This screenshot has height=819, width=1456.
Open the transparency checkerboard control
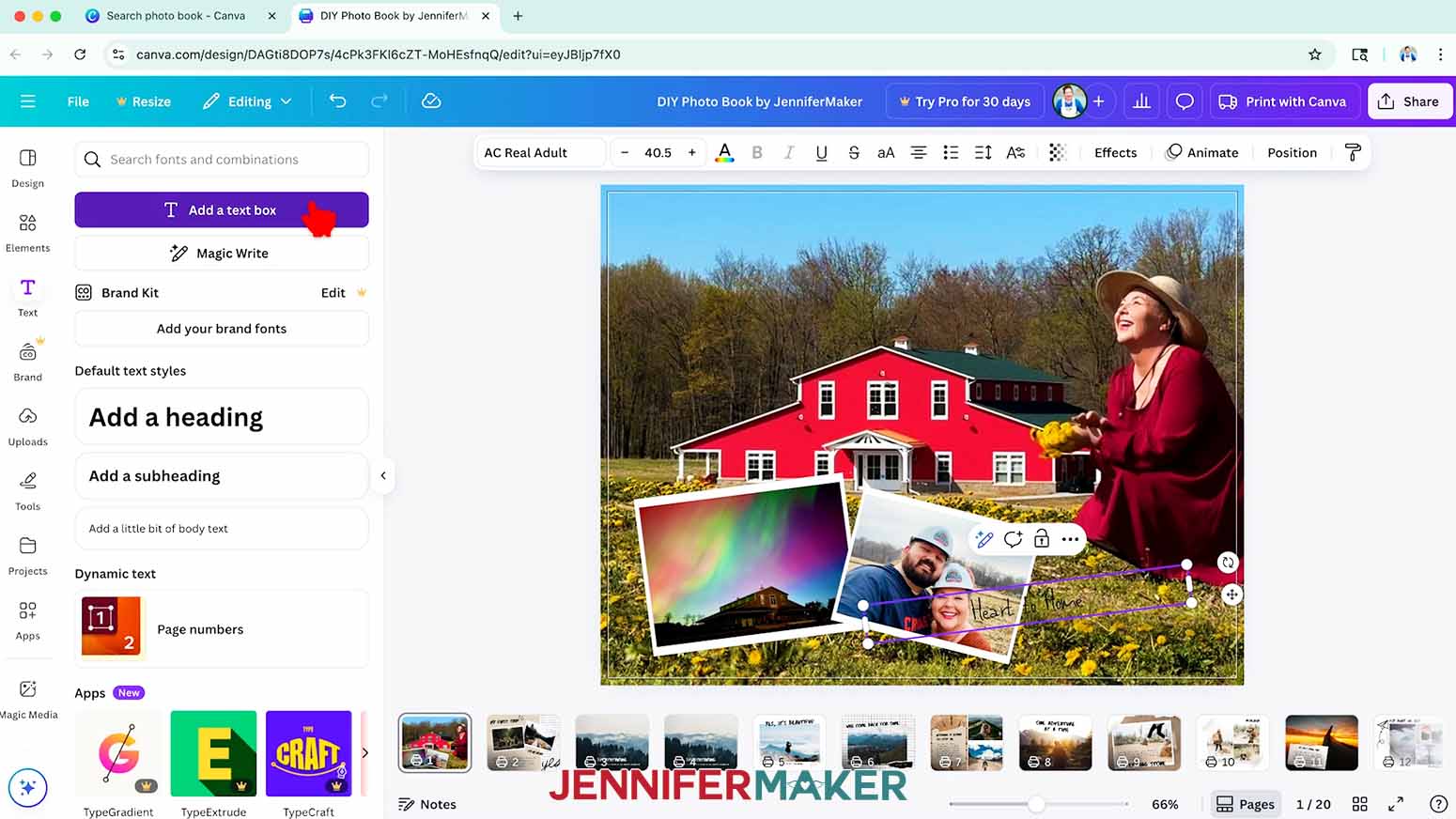tap(1058, 152)
